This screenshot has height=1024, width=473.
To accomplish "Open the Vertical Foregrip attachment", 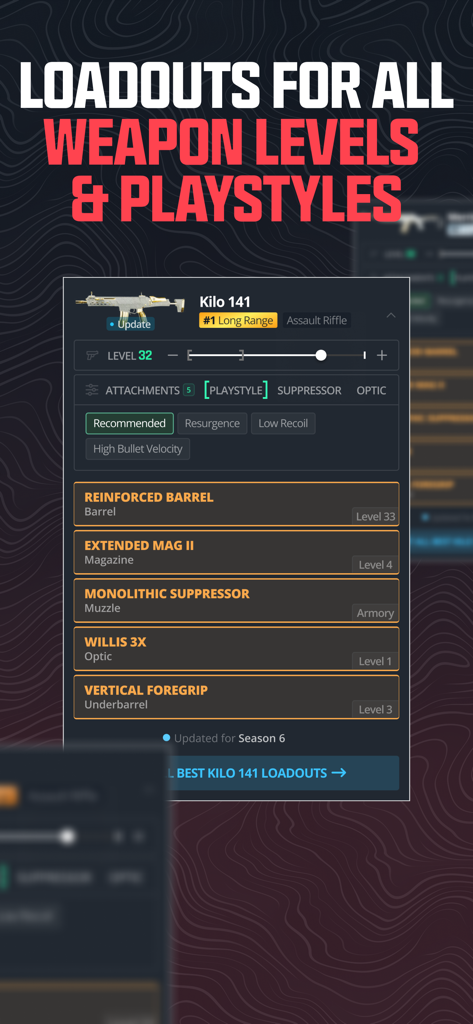I will point(236,697).
